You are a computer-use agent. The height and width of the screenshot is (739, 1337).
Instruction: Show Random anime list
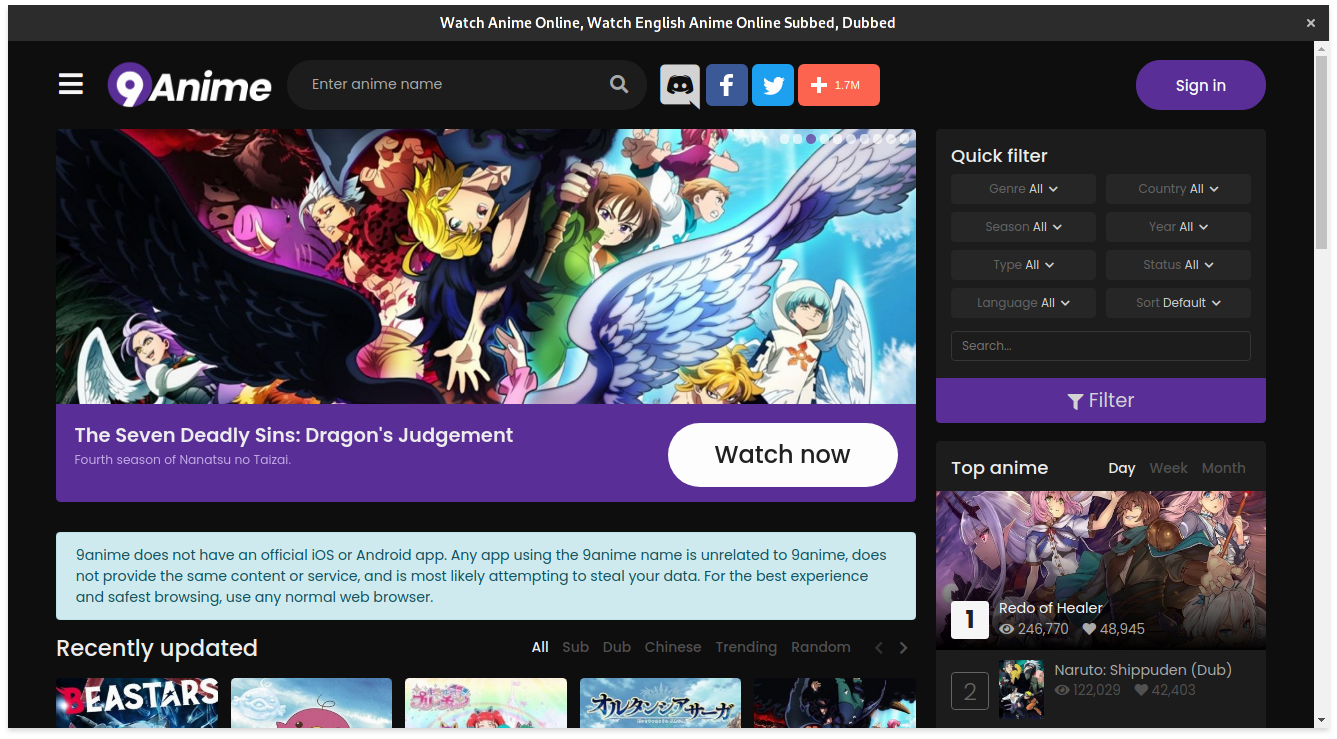pyautogui.click(x=821, y=647)
